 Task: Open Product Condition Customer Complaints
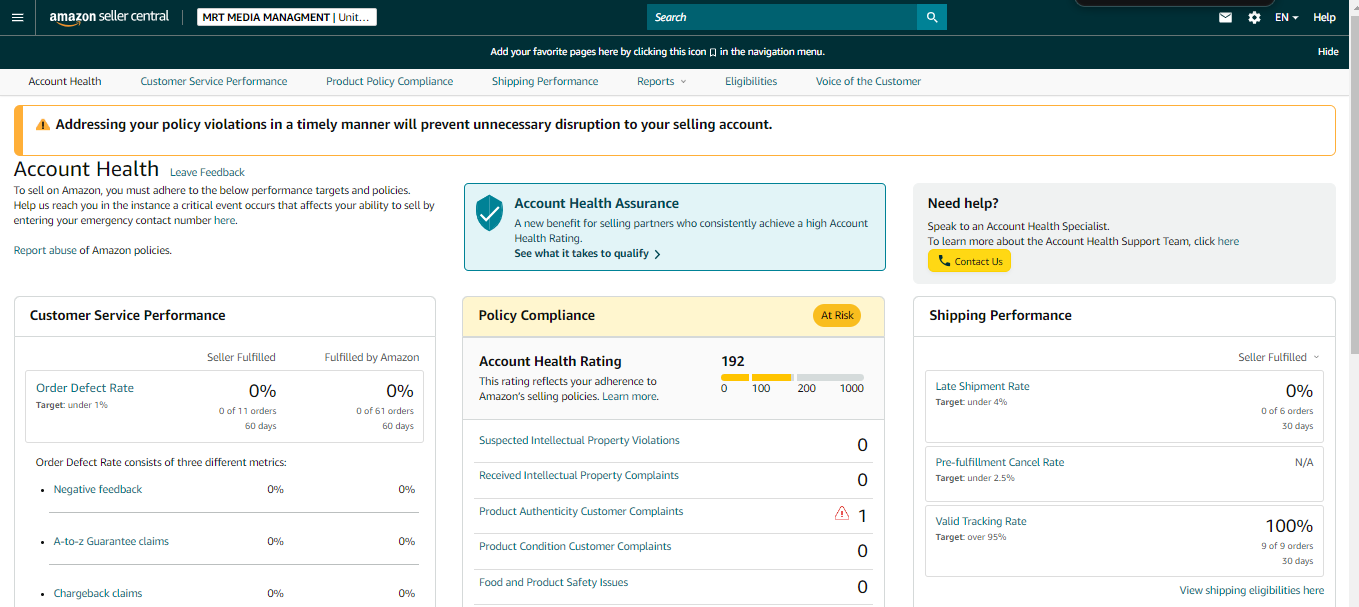575,546
